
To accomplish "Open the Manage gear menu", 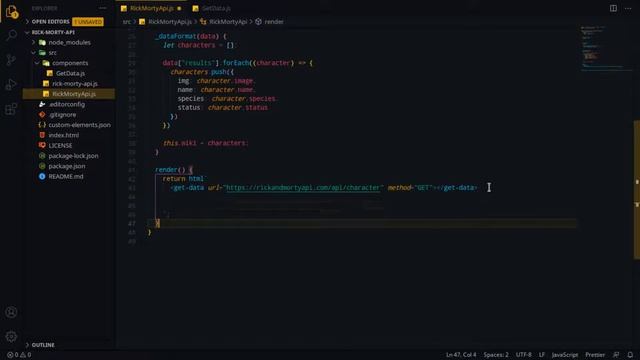I will 11,337.
